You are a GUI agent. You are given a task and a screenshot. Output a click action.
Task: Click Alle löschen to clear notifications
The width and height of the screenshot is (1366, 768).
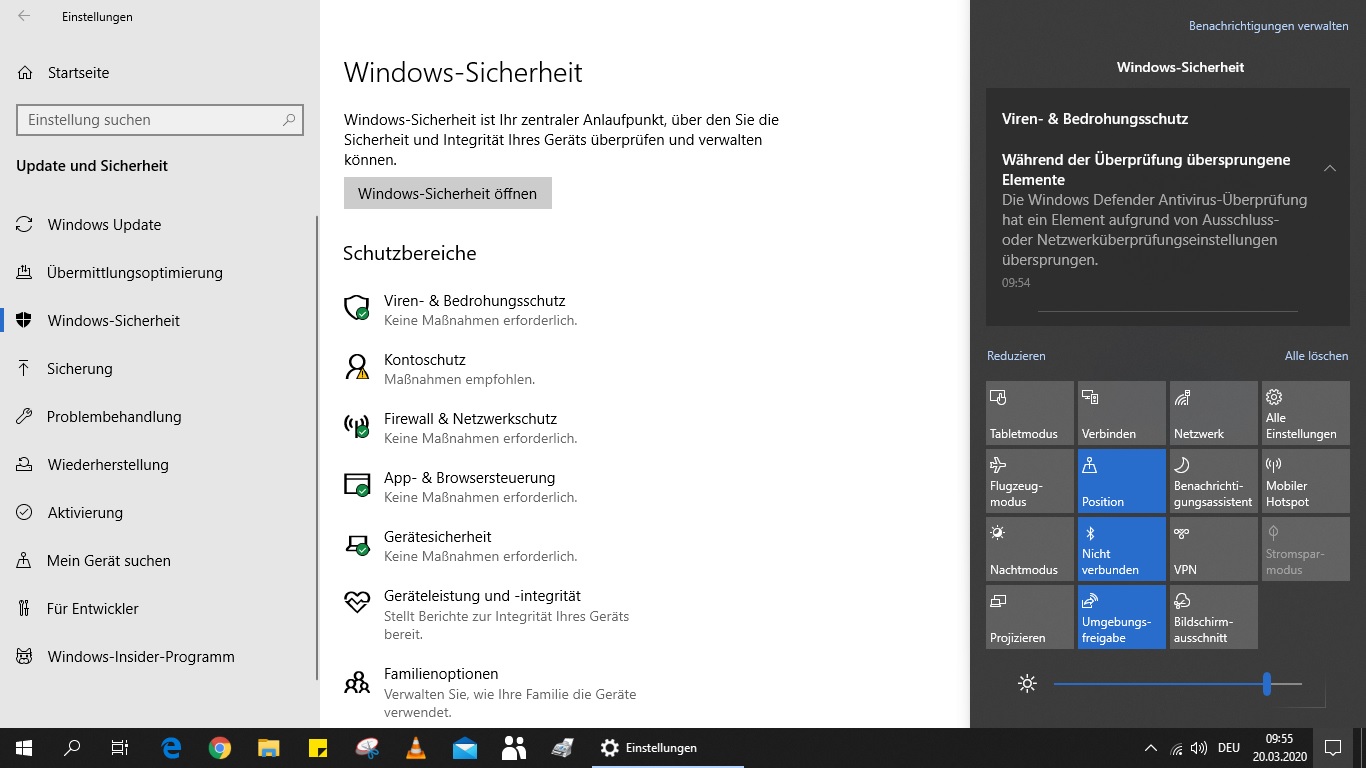tap(1316, 355)
